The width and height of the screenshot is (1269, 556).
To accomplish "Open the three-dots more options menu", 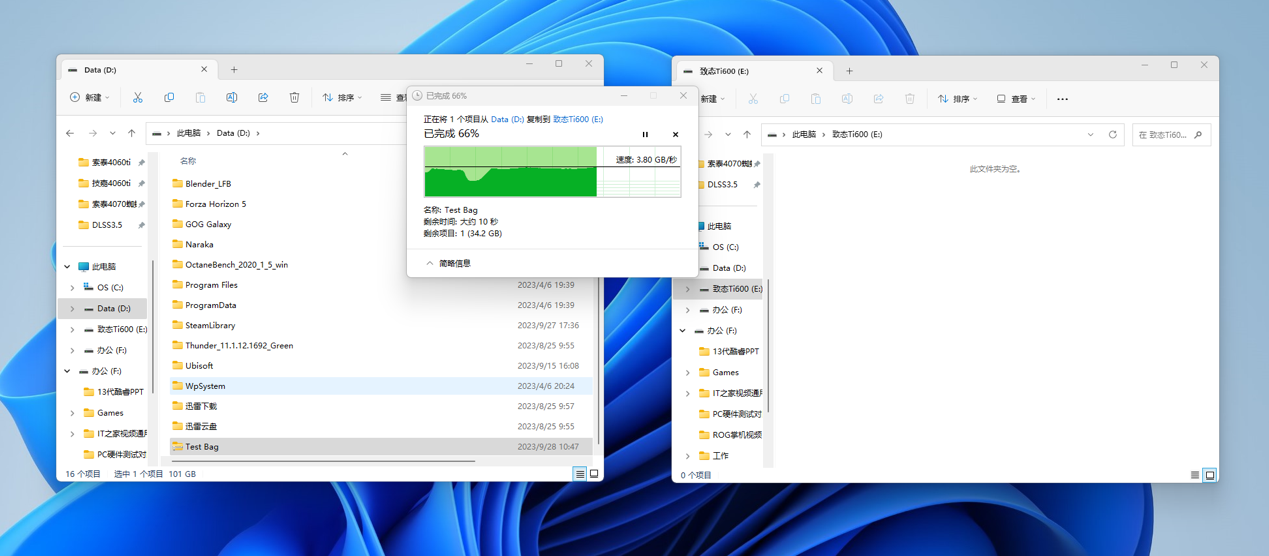I will (1062, 99).
